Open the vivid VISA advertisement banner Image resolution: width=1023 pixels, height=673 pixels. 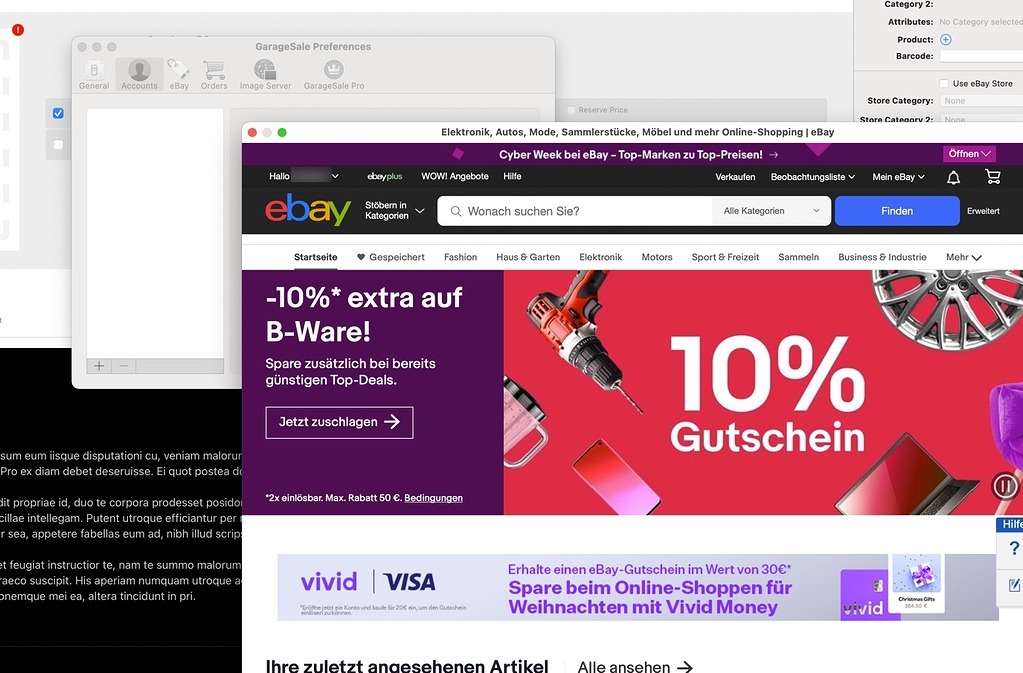click(638, 587)
